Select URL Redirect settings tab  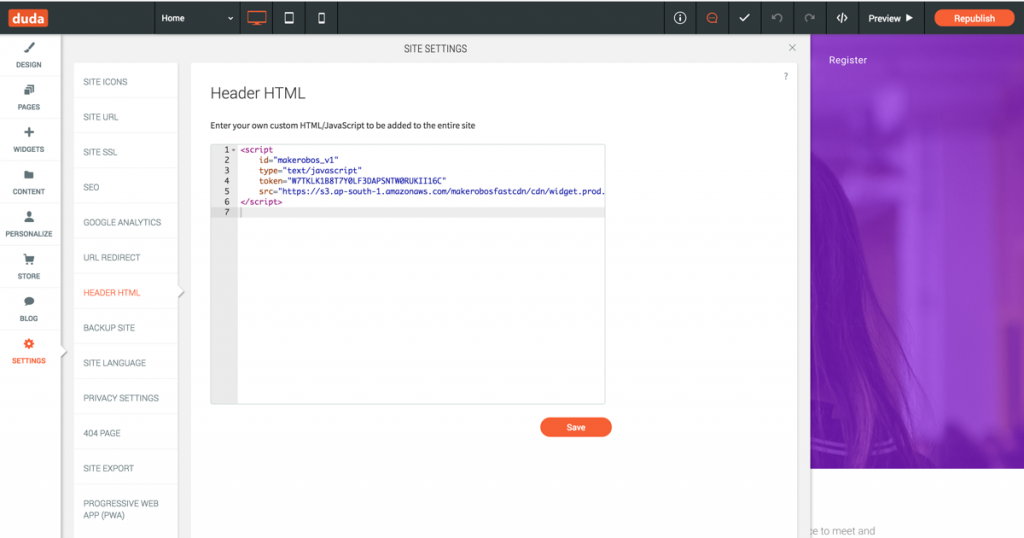pyautogui.click(x=125, y=258)
